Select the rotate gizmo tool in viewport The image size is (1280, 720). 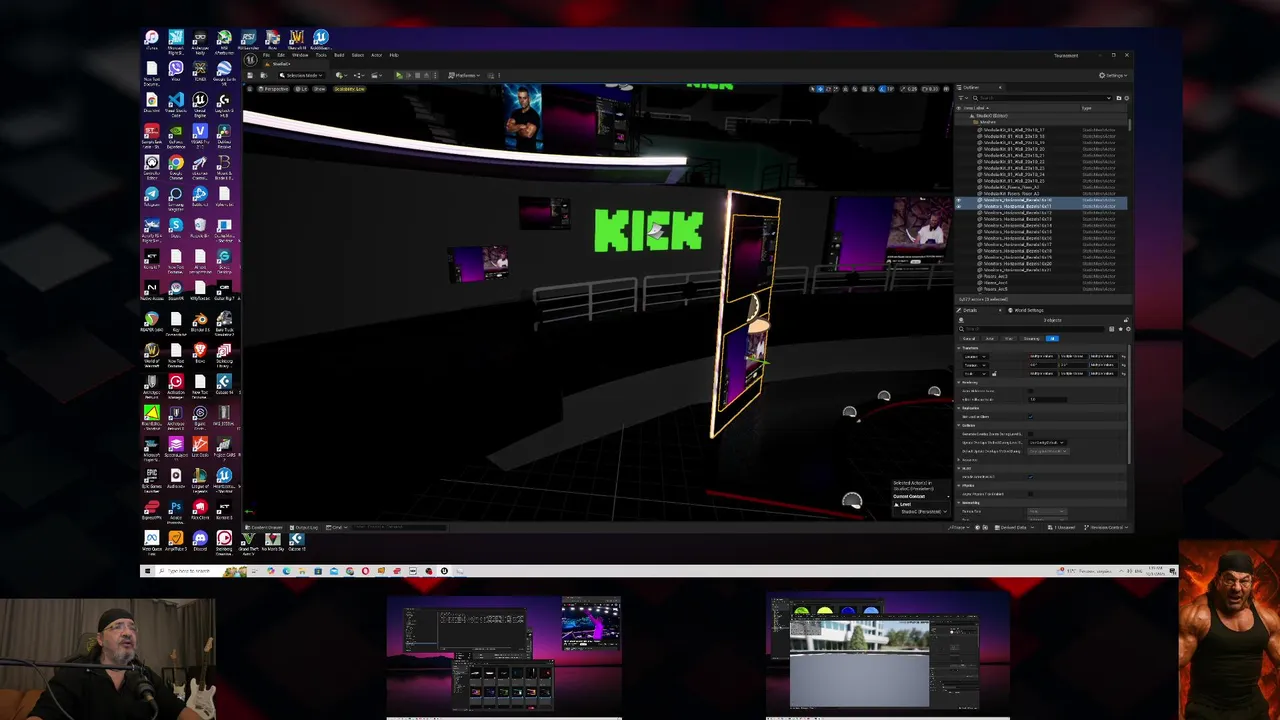click(x=829, y=89)
